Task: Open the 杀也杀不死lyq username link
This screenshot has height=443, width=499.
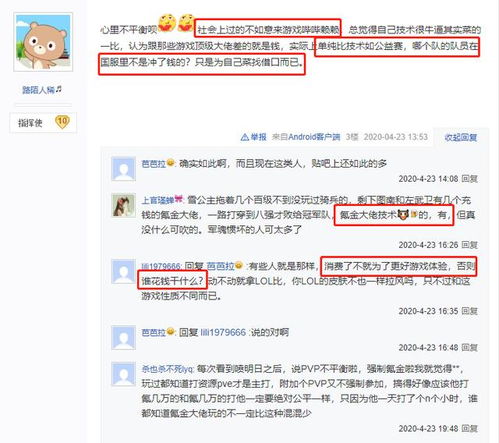Action: click(x=167, y=369)
